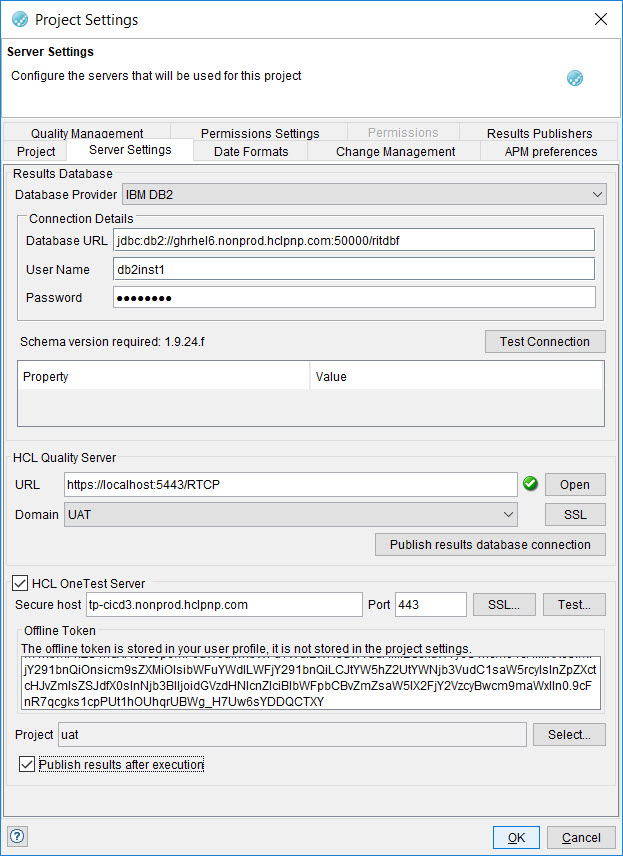The image size is (623, 856).
Task: Click the help question mark icon
Action: [x=17, y=836]
